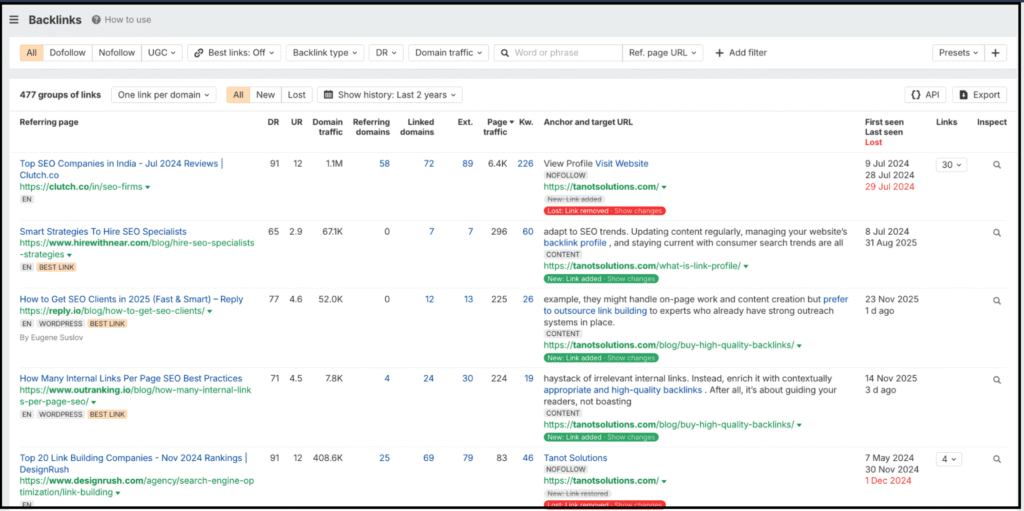
Task: Select the Nofollow filter
Action: click(117, 53)
